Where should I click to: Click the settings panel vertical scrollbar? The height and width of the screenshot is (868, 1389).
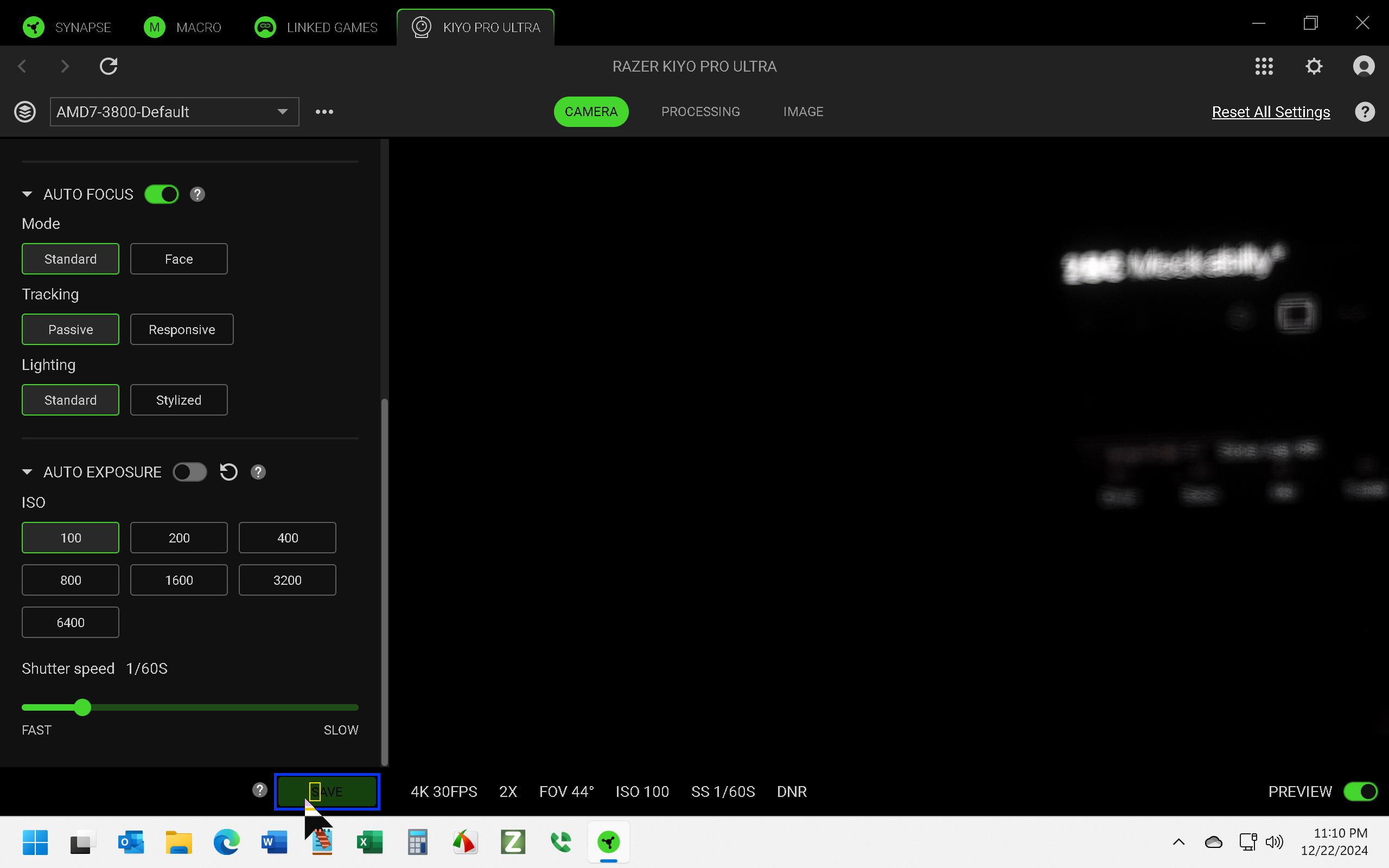coord(385,581)
